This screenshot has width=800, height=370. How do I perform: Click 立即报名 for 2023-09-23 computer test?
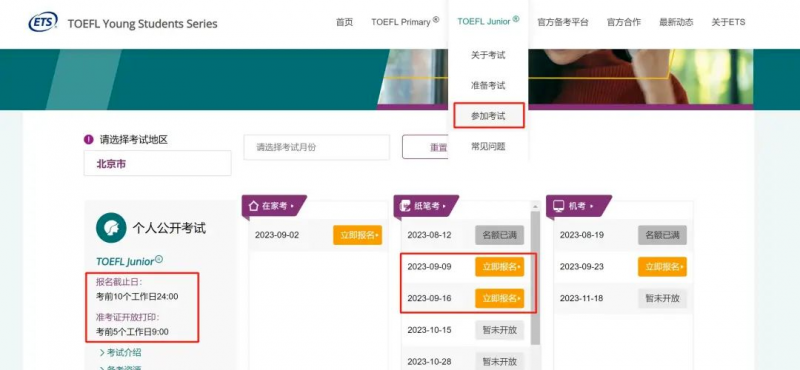[x=662, y=266]
